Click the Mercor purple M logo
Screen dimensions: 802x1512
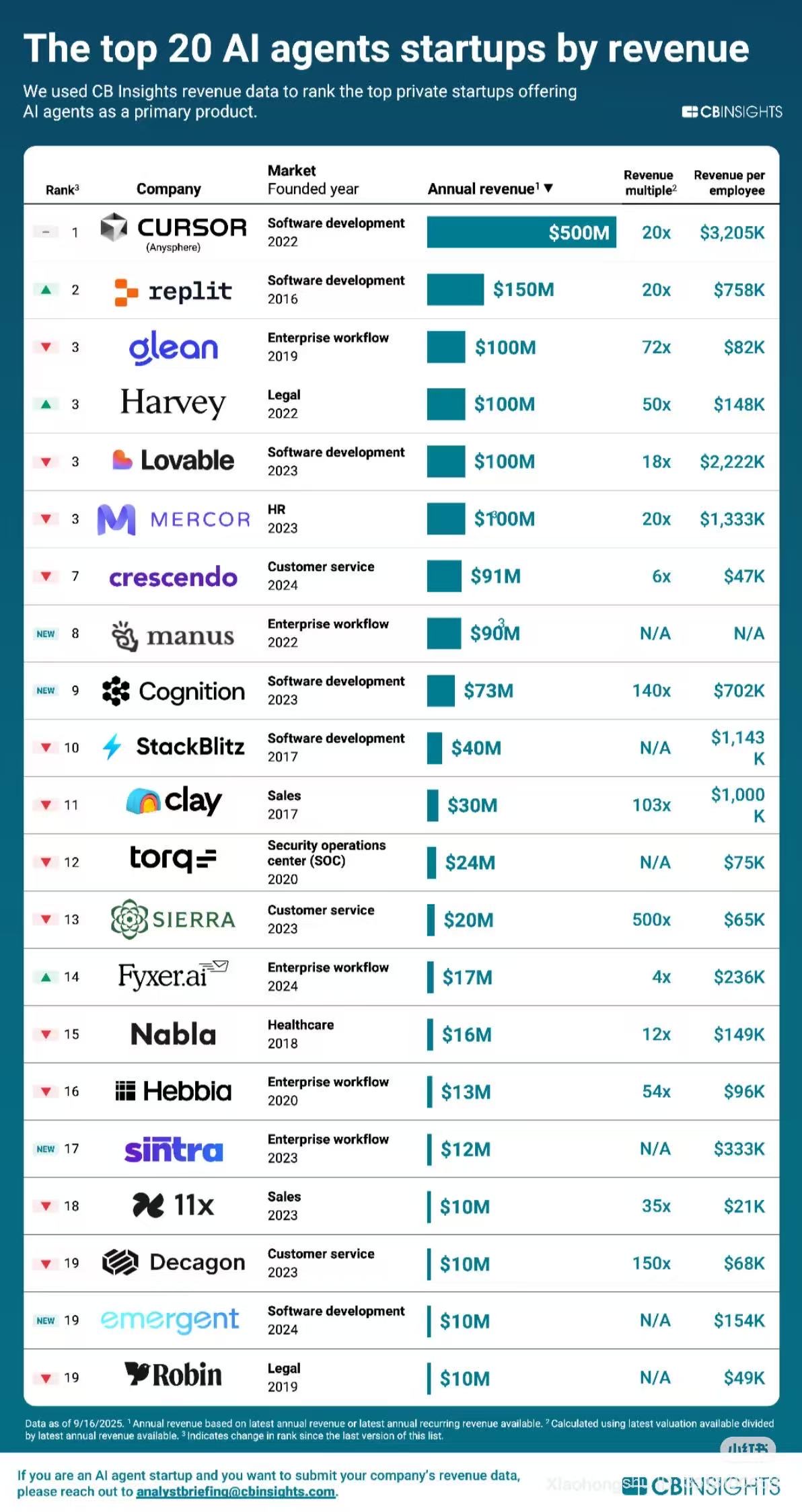[116, 519]
